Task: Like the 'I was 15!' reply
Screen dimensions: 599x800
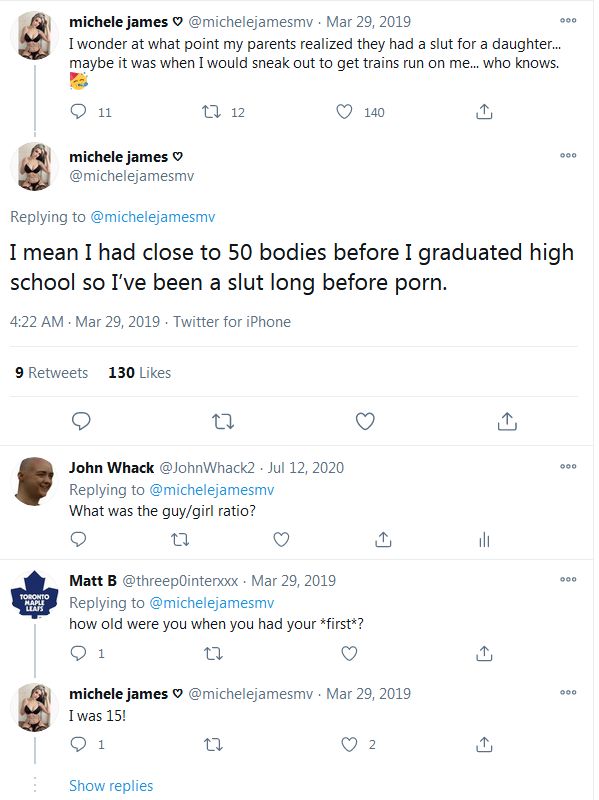Action: pos(348,744)
